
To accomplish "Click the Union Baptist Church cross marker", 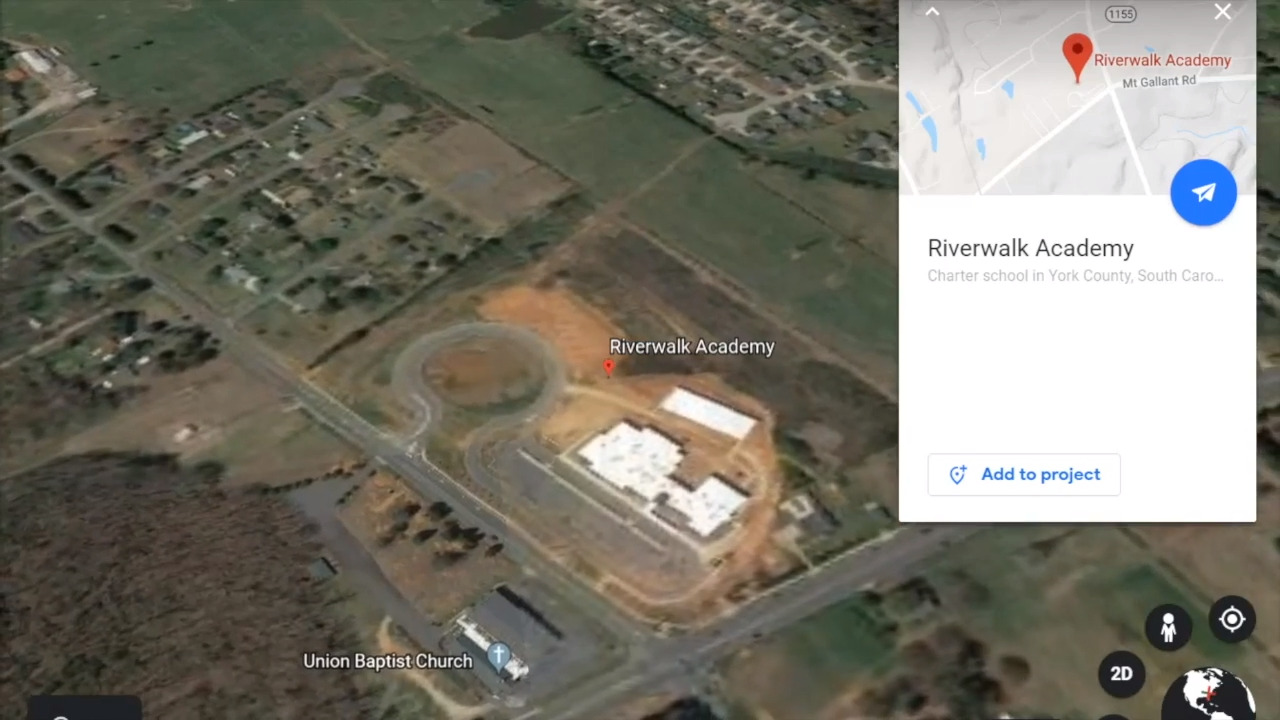I will tap(498, 657).
